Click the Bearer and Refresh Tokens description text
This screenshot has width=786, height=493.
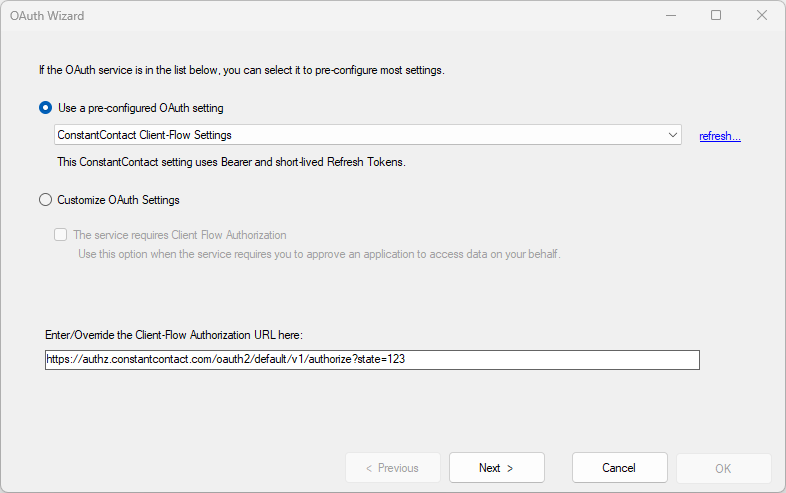coord(231,162)
